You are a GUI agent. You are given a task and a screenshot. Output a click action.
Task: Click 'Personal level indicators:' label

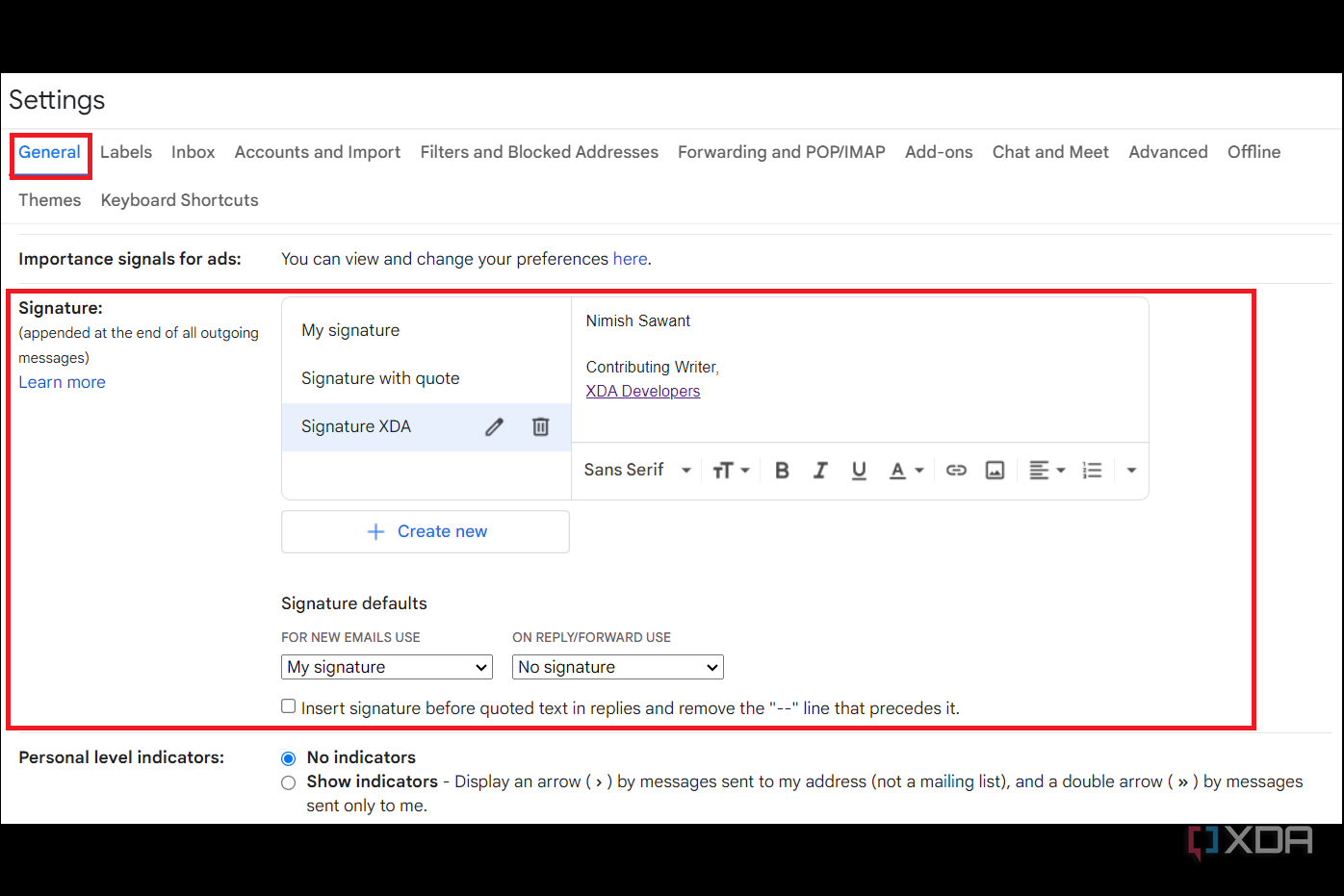[x=121, y=757]
